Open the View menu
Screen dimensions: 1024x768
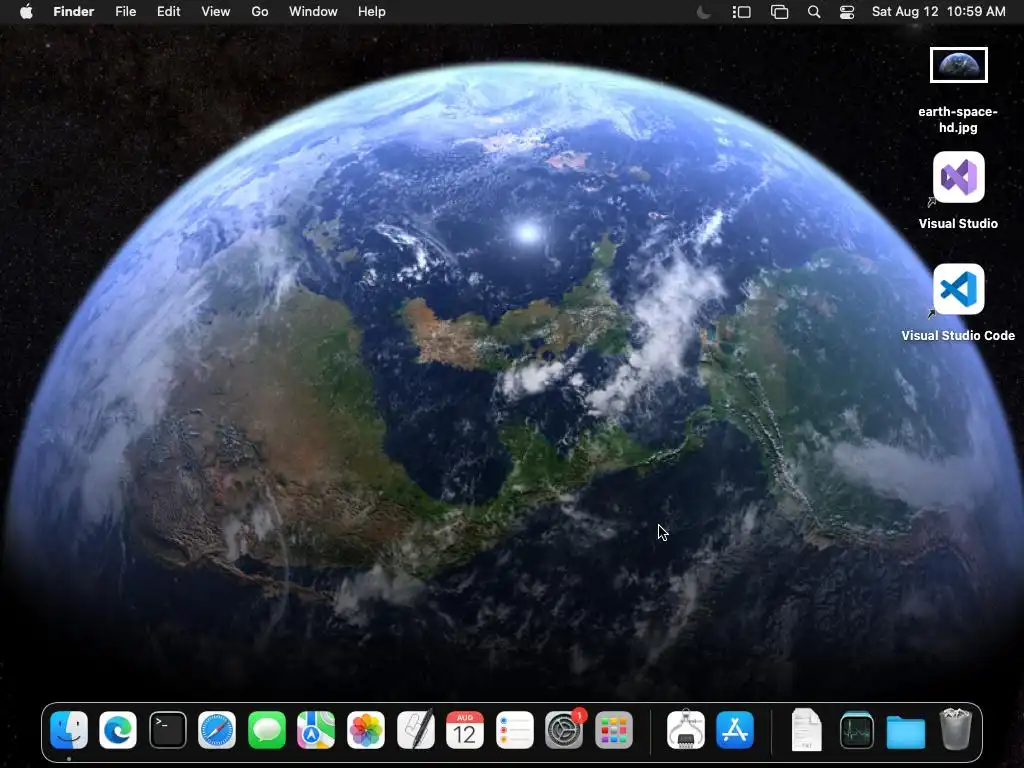pyautogui.click(x=216, y=12)
